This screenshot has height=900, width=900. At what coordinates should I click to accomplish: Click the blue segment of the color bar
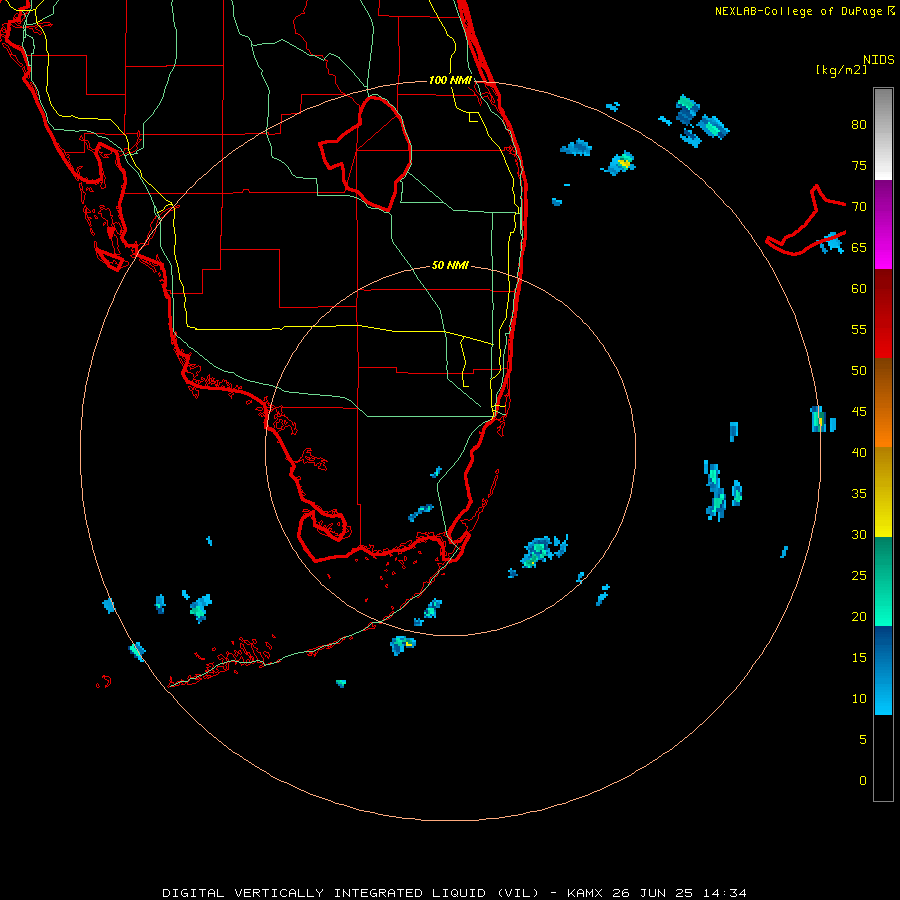(x=883, y=670)
